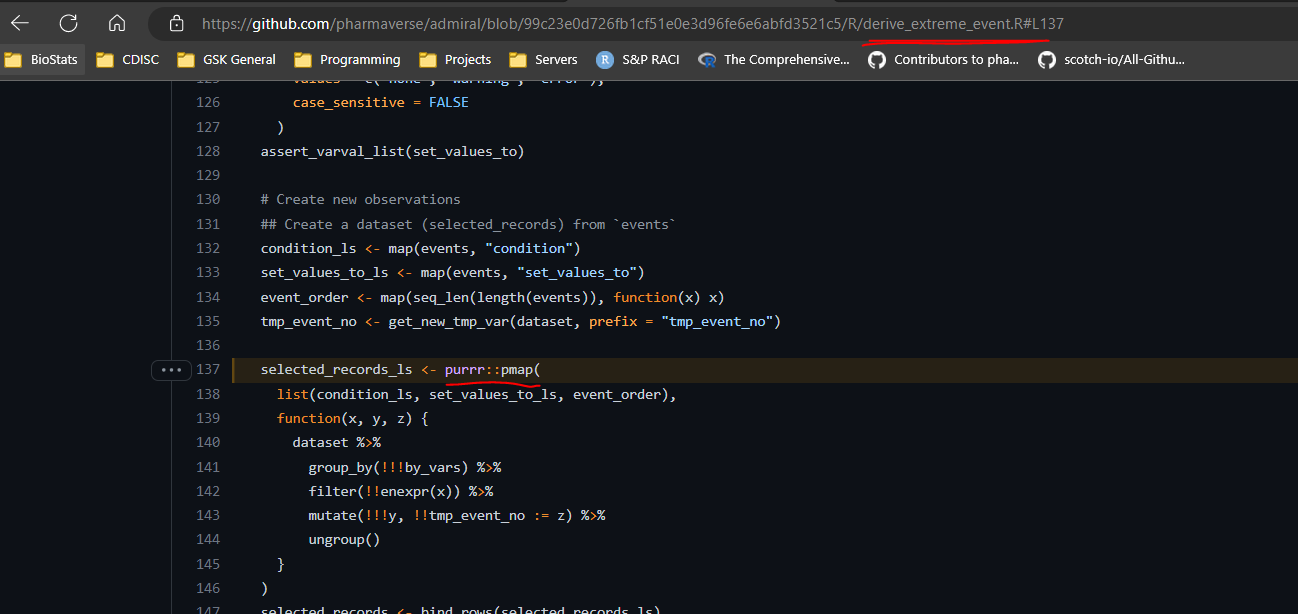Image resolution: width=1298 pixels, height=614 pixels.
Task: Open the S&P RACI bookmark with R icon
Action: (x=638, y=59)
